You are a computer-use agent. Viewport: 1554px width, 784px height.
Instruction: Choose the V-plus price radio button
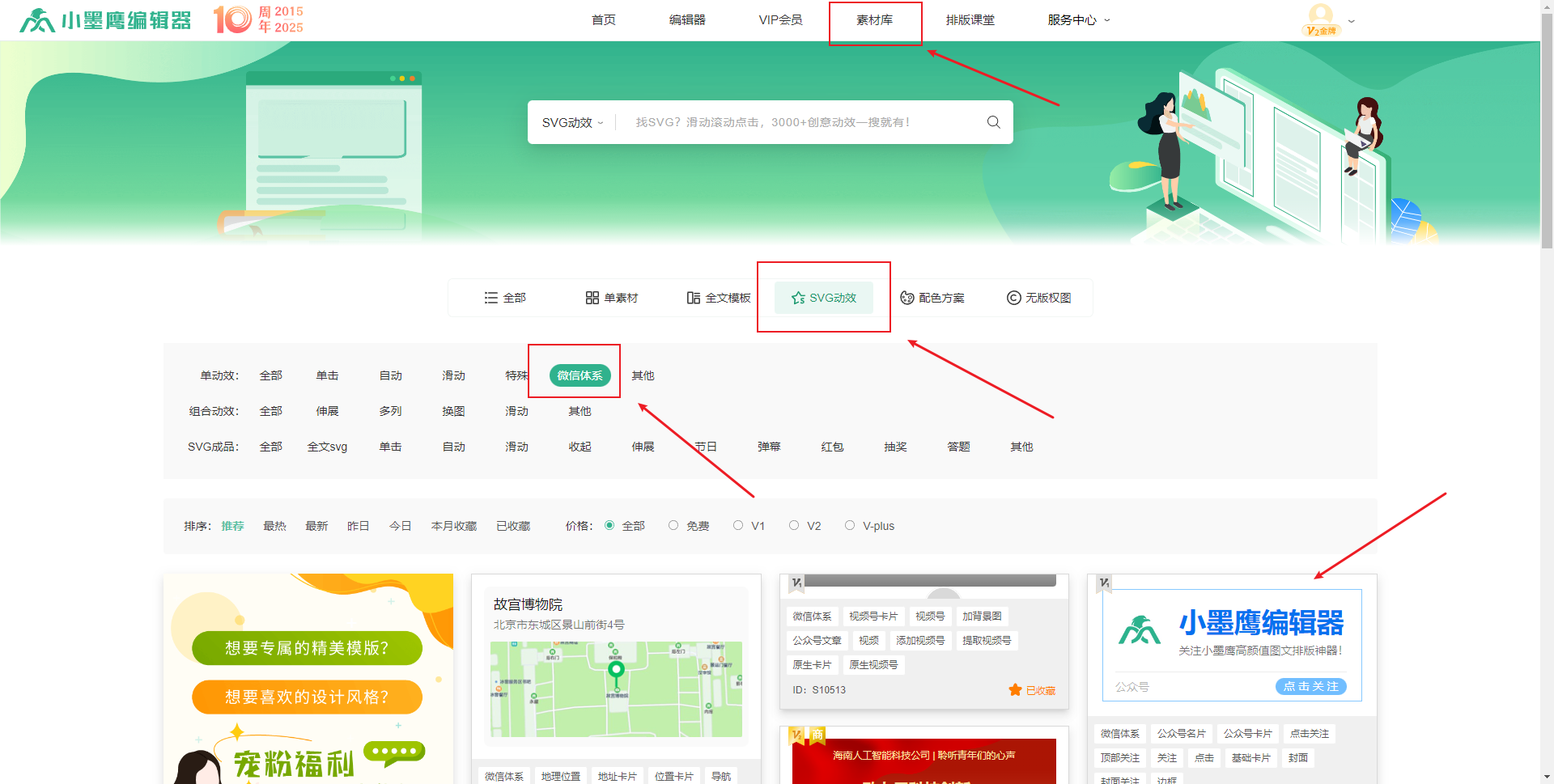pyautogui.click(x=850, y=526)
